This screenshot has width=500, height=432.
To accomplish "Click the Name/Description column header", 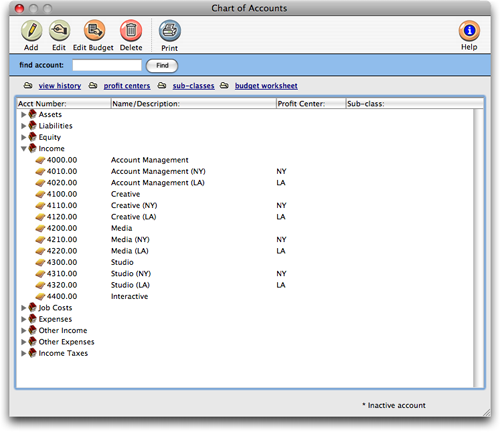I will pos(193,104).
